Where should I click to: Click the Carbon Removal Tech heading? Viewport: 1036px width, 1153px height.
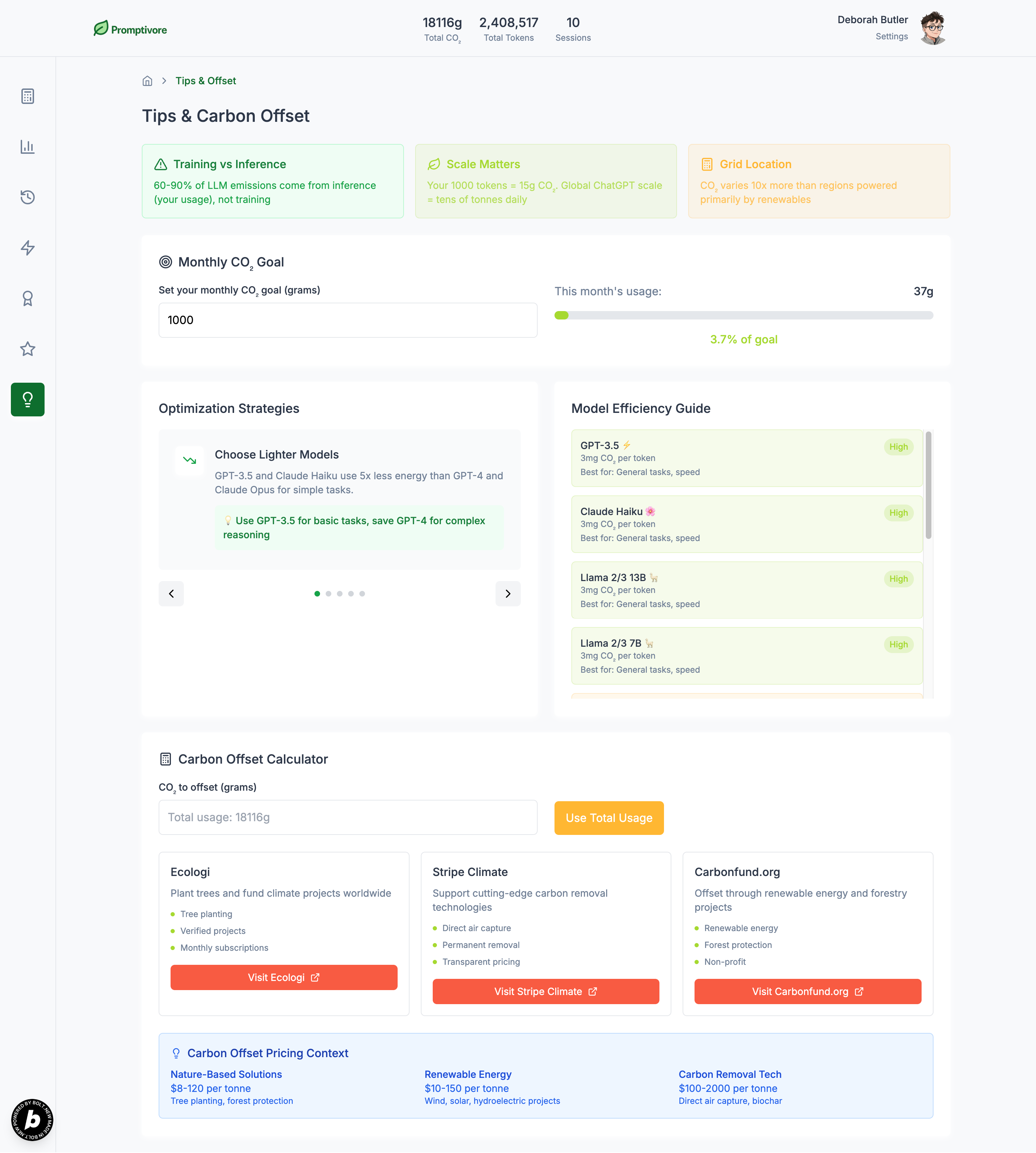730,1074
